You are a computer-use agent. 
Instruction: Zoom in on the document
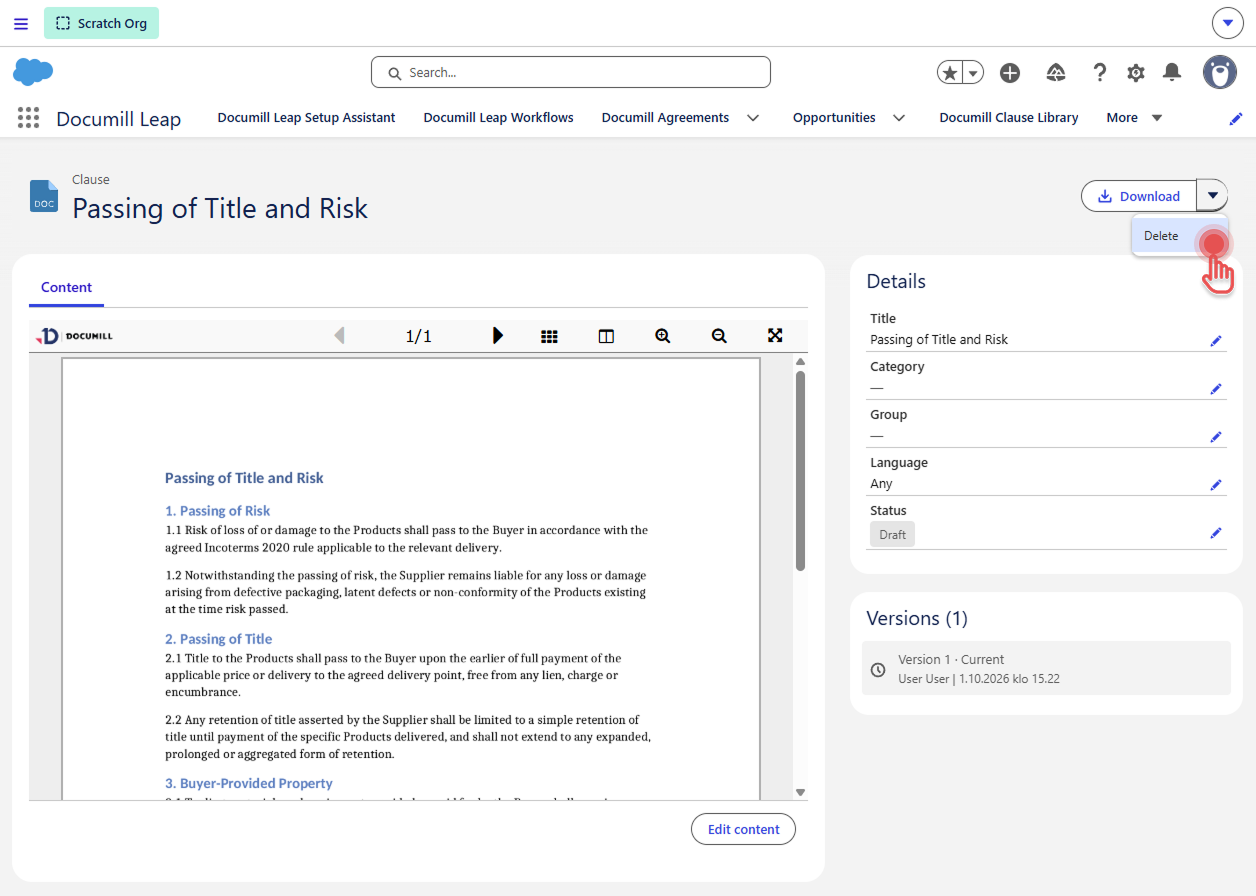point(662,336)
